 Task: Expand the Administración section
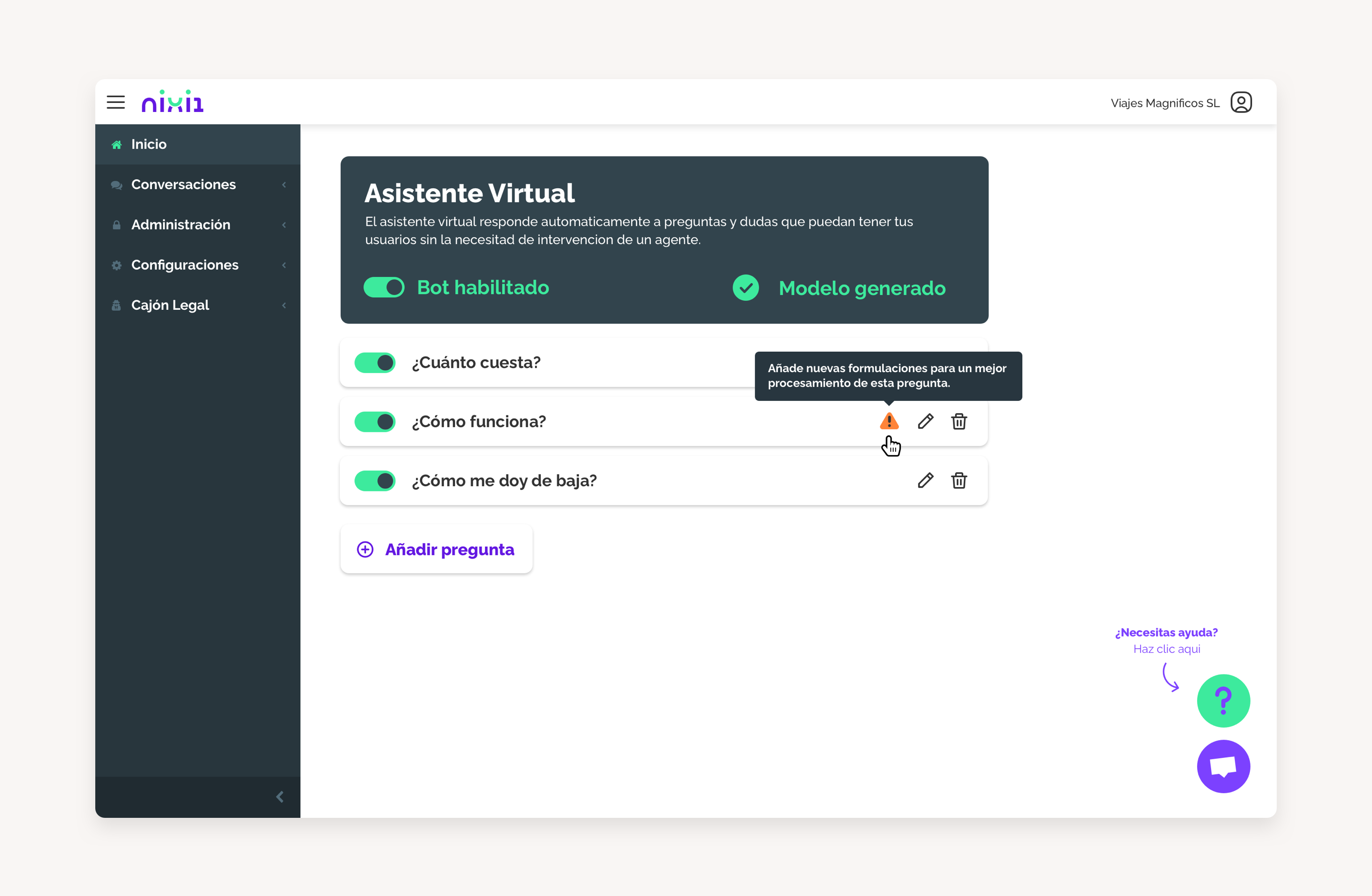tap(181, 225)
